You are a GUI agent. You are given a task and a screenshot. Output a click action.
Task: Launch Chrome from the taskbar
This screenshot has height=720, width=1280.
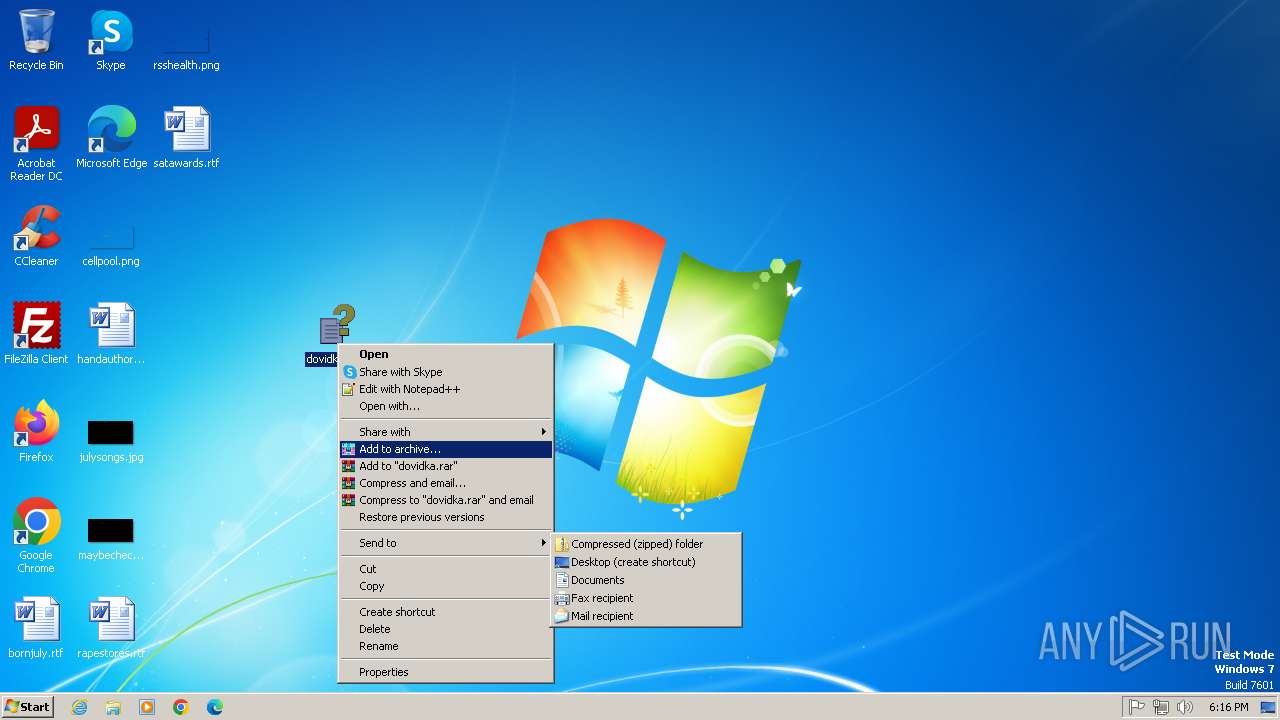(x=181, y=707)
